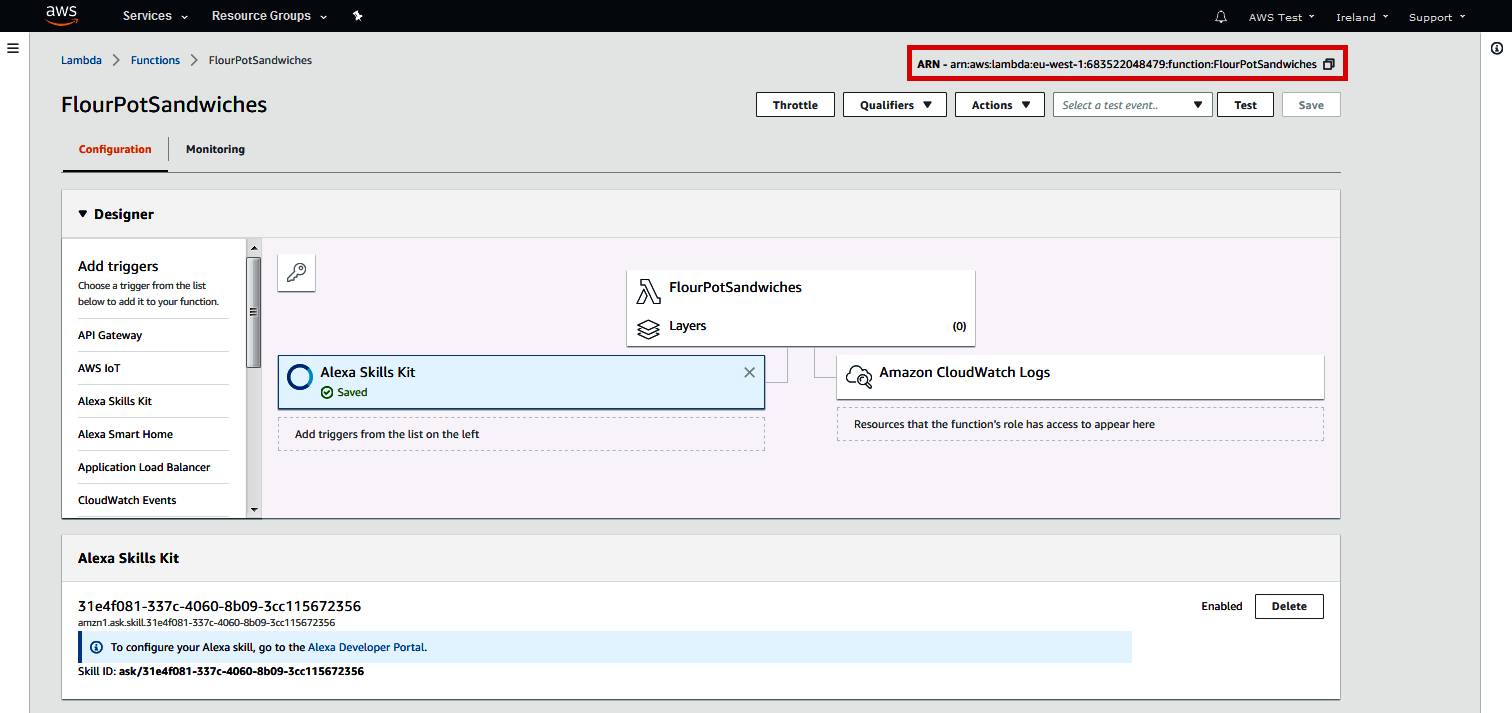
Task: Open the notifications bell
Action: [x=1220, y=17]
